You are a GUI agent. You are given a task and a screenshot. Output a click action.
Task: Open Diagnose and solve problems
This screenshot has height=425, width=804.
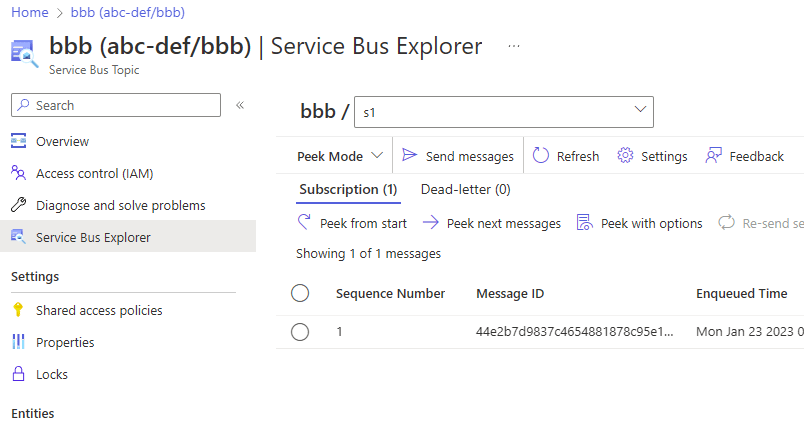coord(120,206)
